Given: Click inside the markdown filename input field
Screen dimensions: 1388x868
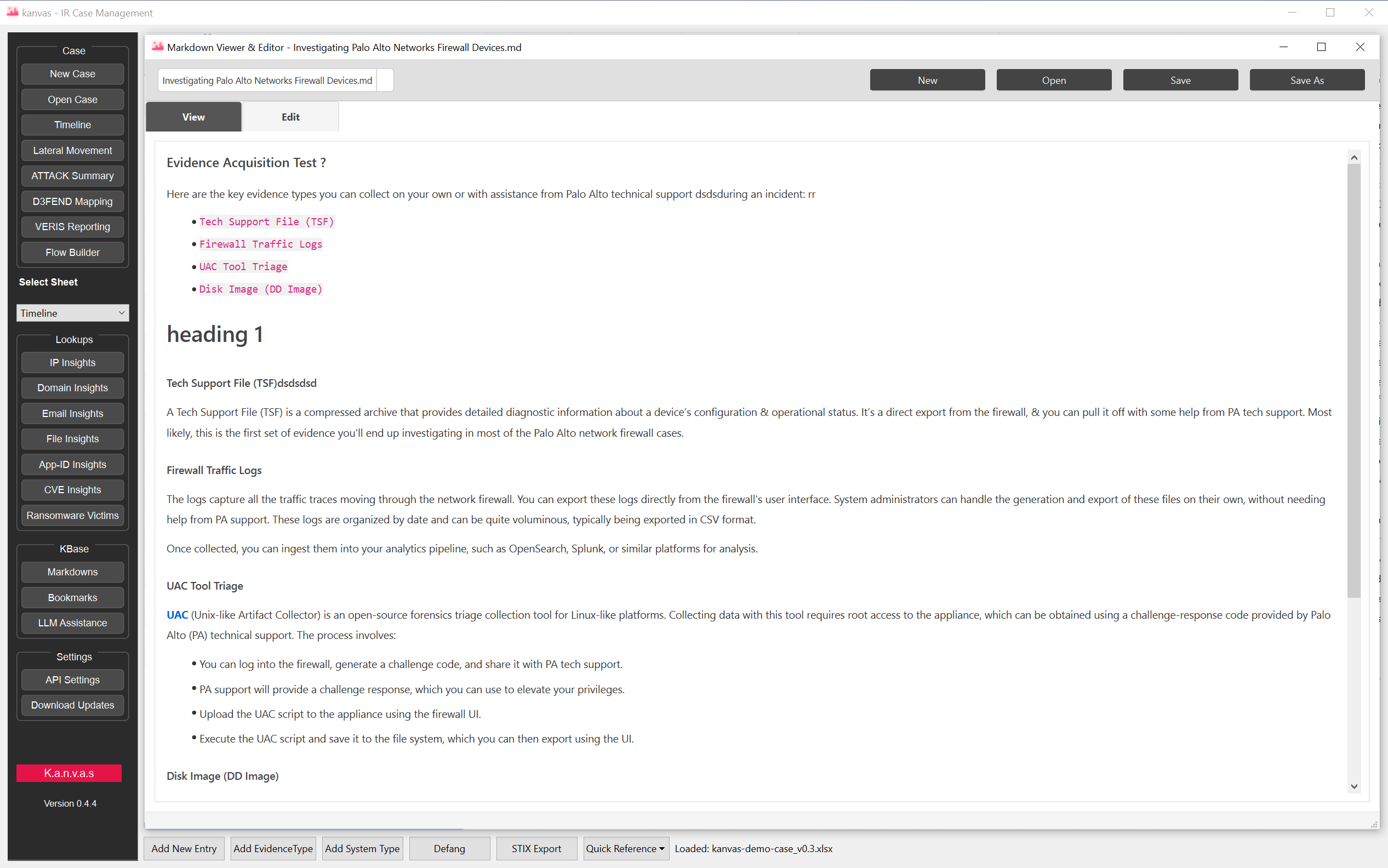Looking at the screenshot, I should pos(265,80).
